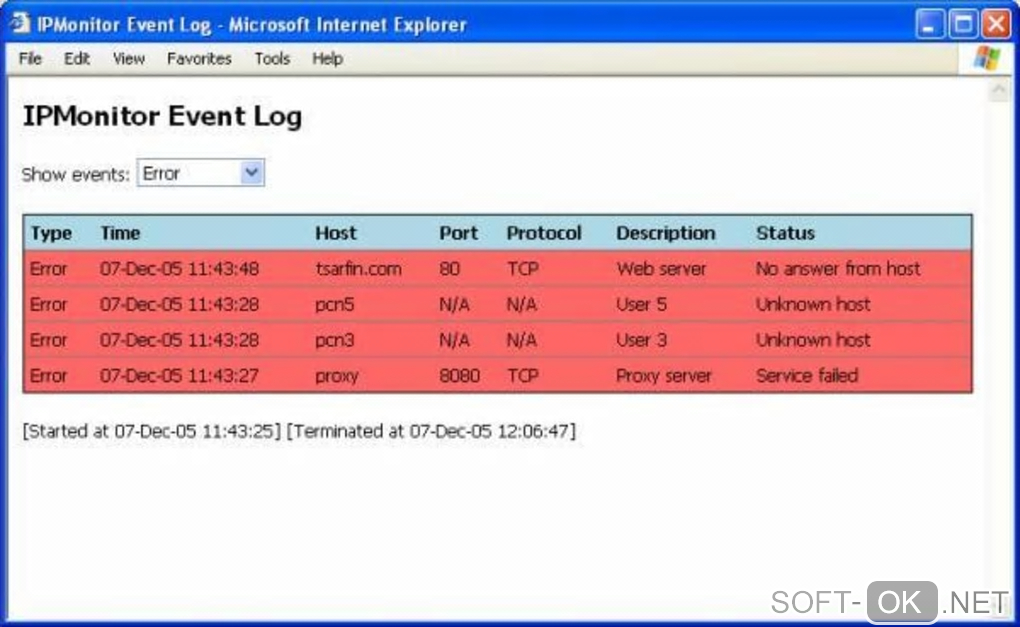This screenshot has width=1020, height=627.
Task: Select the proxy server error row
Action: (x=497, y=376)
